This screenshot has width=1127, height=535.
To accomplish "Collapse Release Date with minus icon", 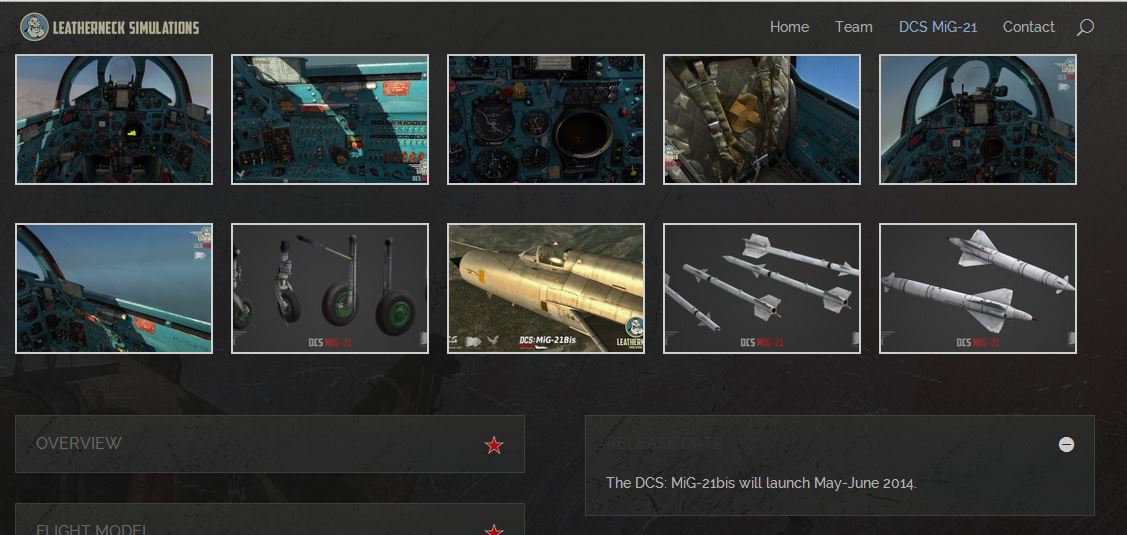I will 1067,444.
